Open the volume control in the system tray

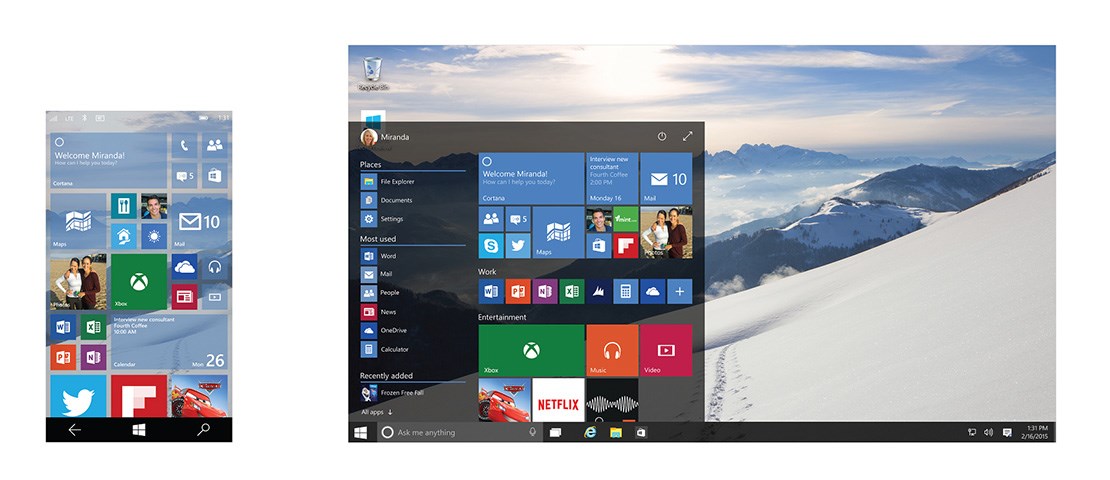pos(988,433)
